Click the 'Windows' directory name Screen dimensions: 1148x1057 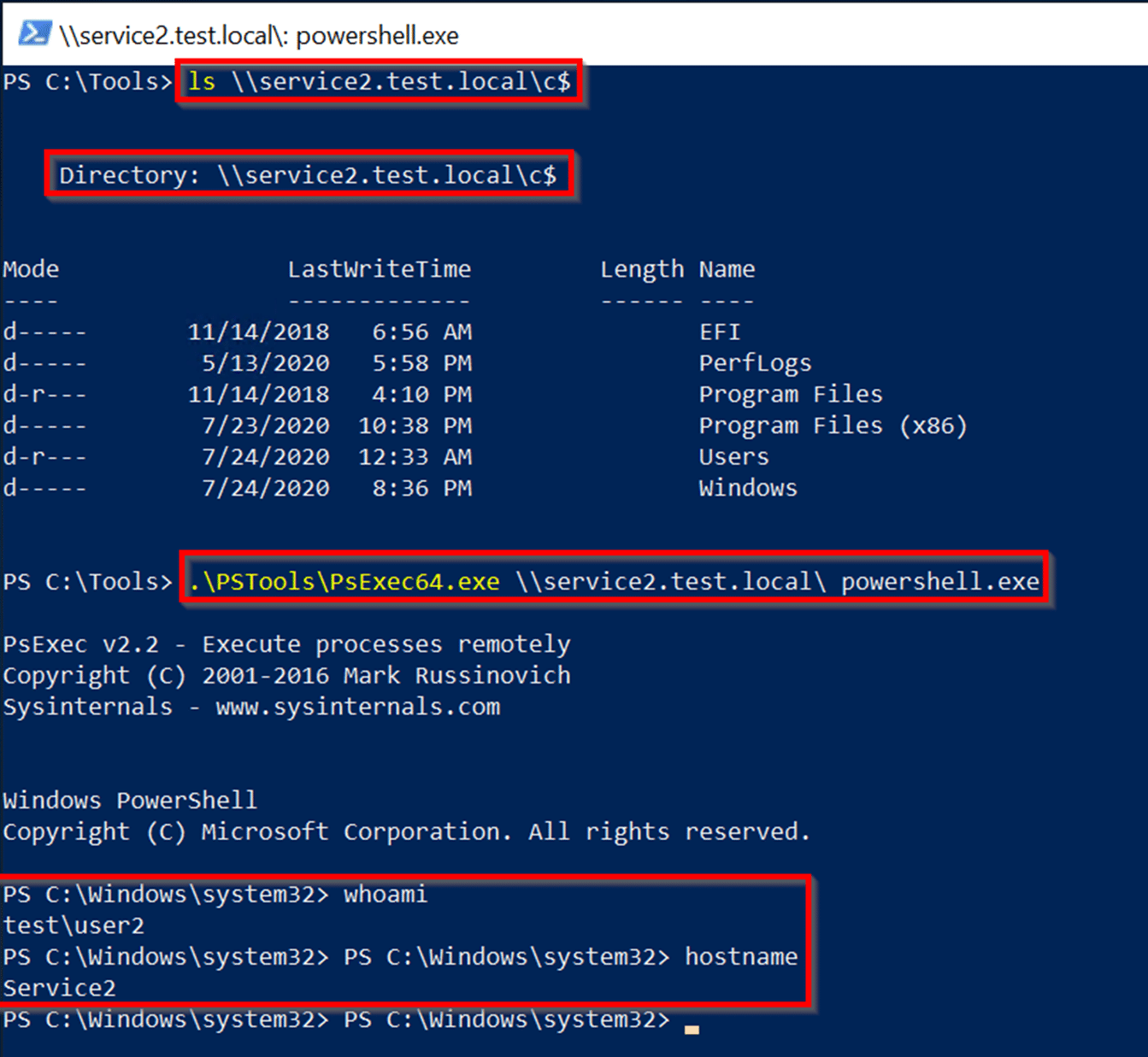click(x=748, y=488)
